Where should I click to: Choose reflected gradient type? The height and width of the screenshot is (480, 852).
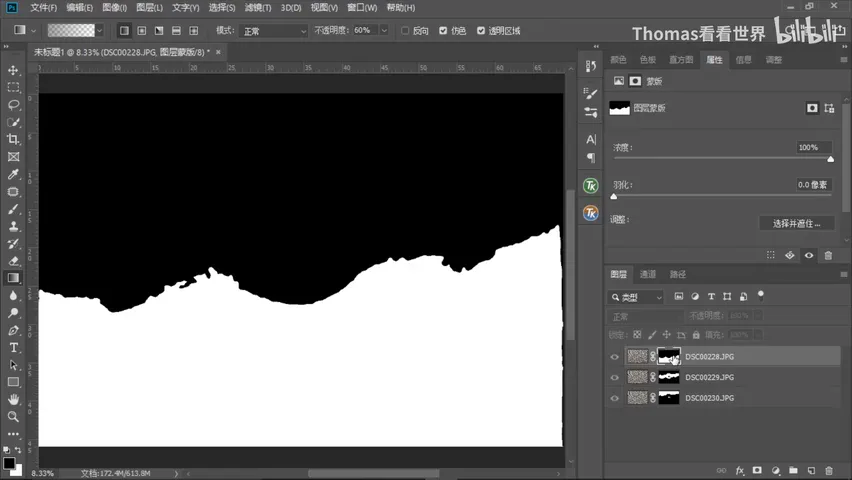177,30
